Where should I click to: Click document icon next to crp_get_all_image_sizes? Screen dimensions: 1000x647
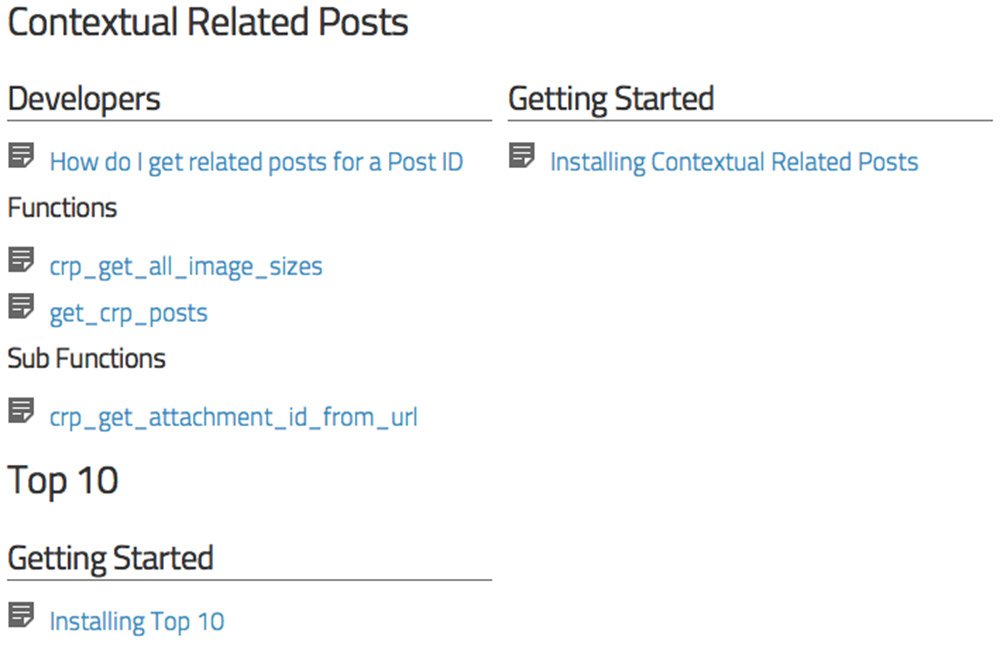(x=21, y=260)
